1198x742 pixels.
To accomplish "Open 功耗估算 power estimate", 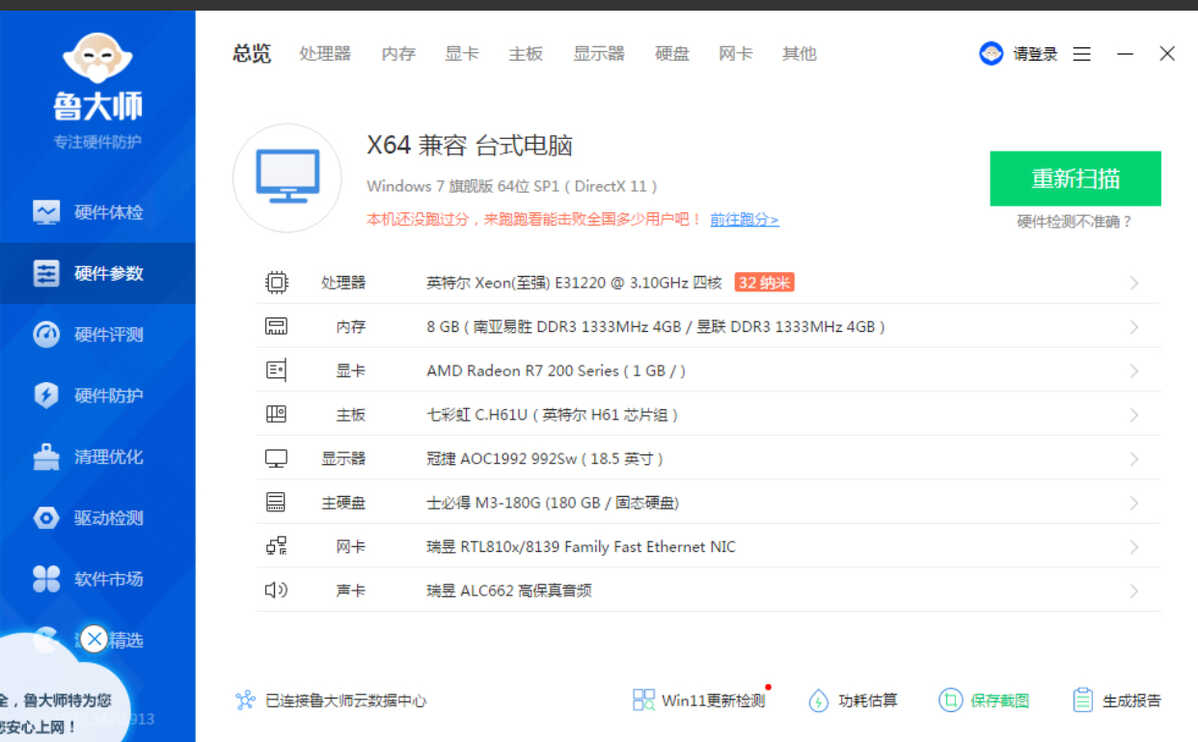I will coord(853,700).
